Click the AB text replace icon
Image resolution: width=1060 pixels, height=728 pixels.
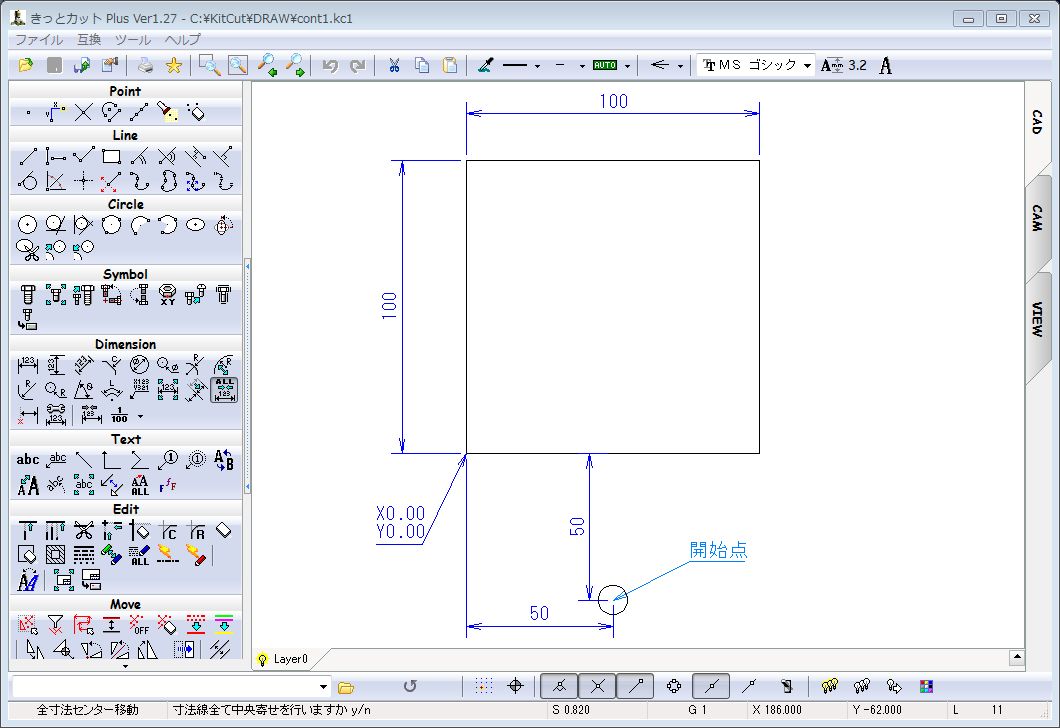point(224,460)
